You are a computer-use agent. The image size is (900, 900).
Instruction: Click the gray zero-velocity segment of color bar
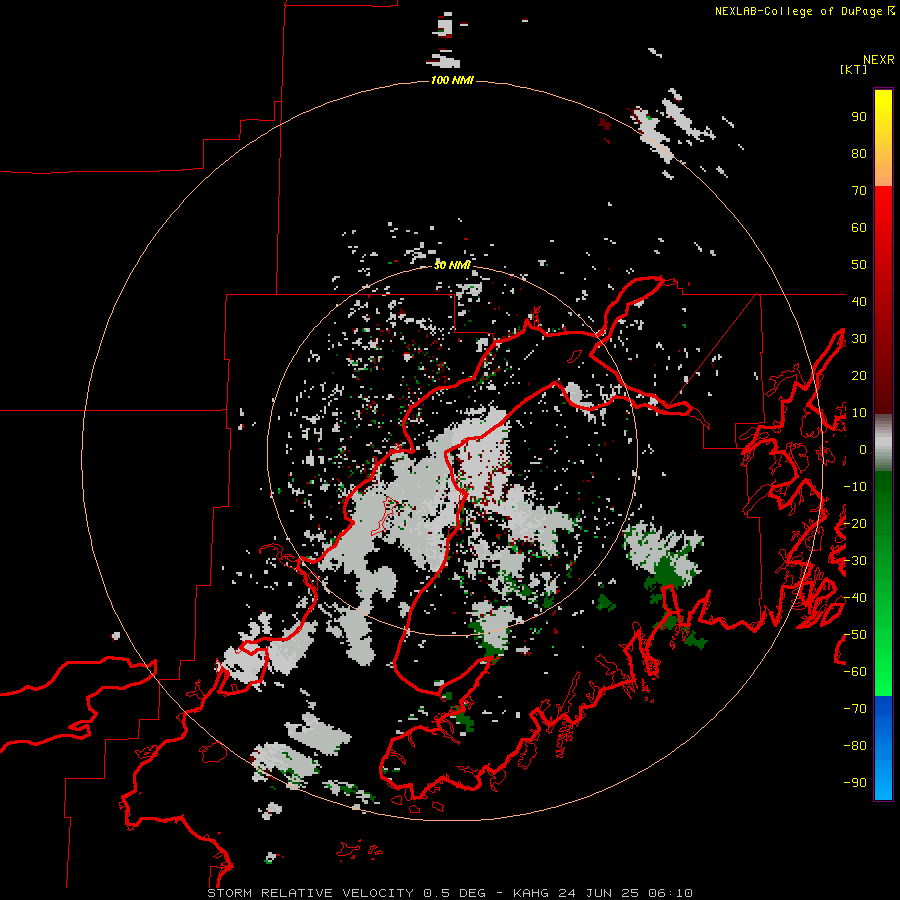[x=883, y=443]
